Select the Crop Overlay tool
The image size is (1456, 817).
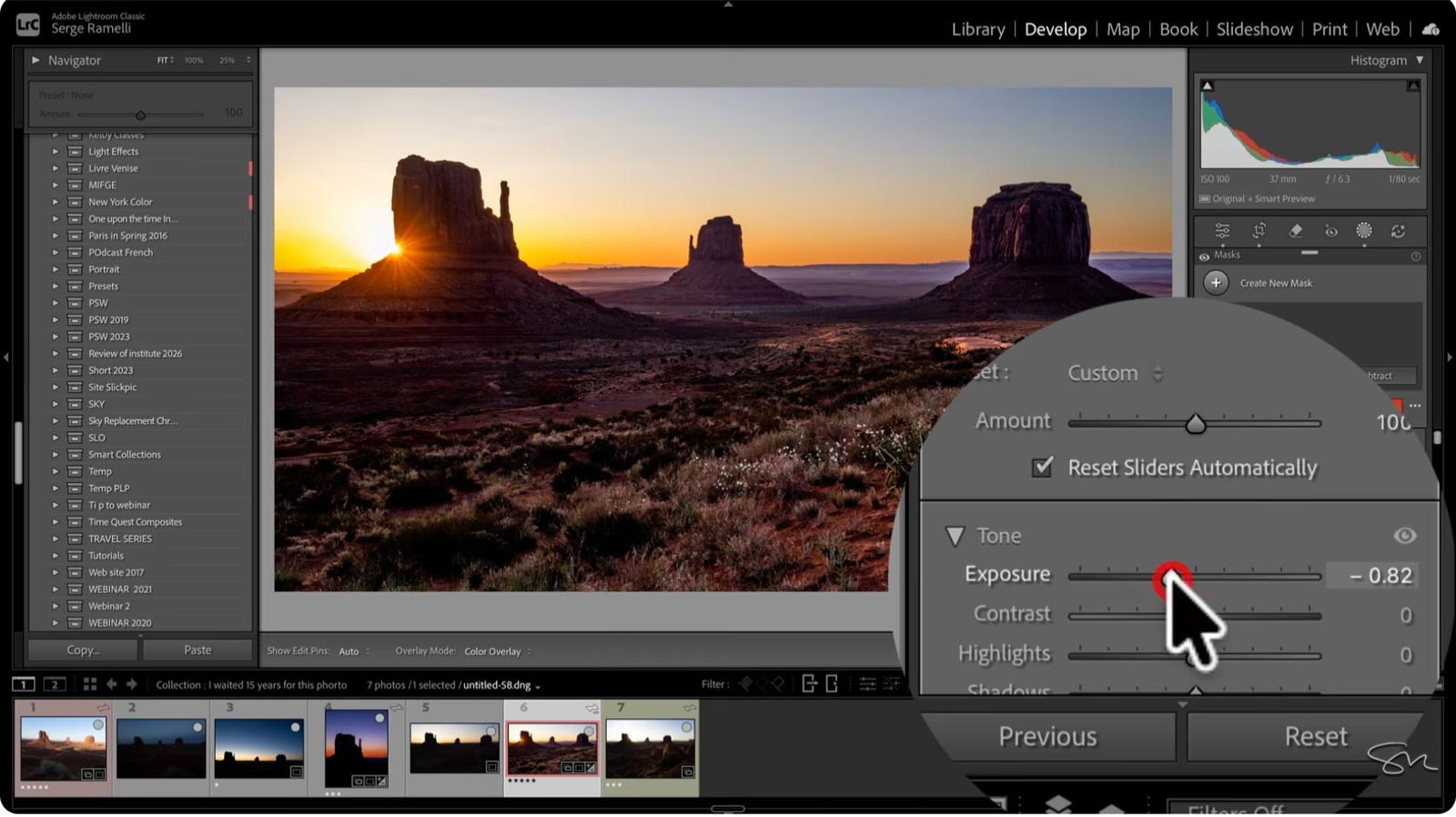[x=1259, y=230]
